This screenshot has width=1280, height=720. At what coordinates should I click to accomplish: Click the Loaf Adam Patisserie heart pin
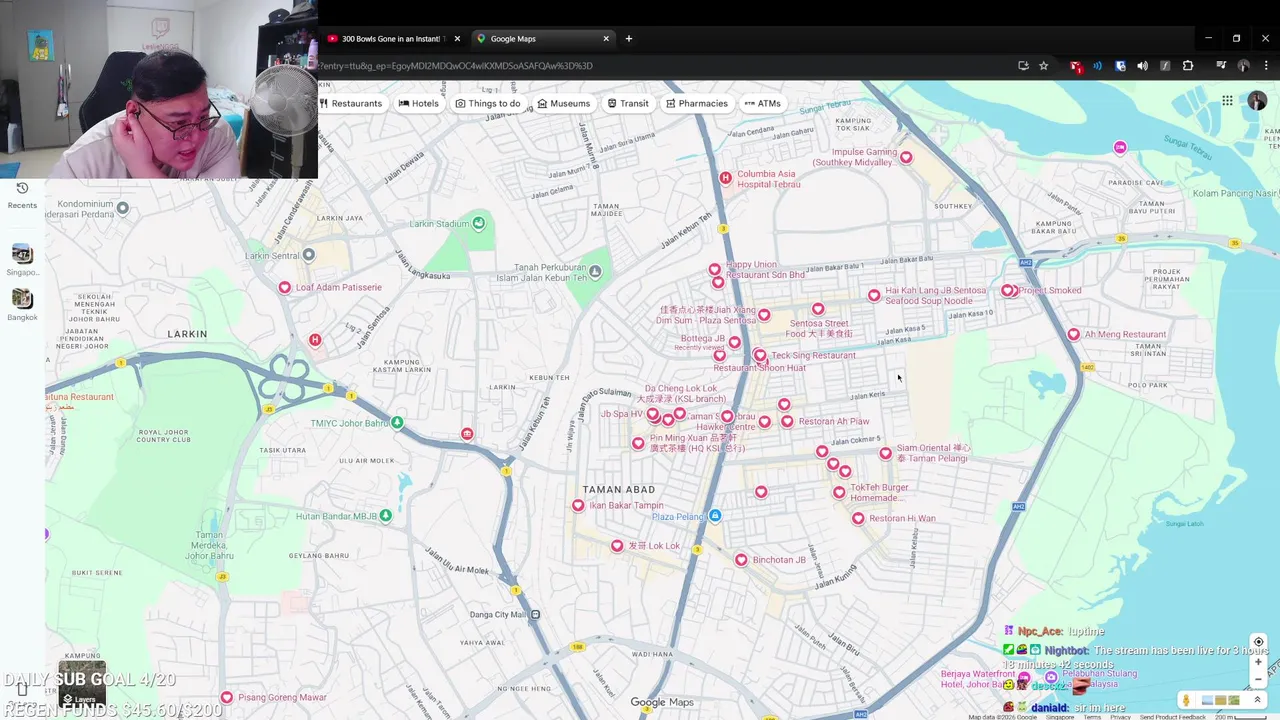coord(285,288)
